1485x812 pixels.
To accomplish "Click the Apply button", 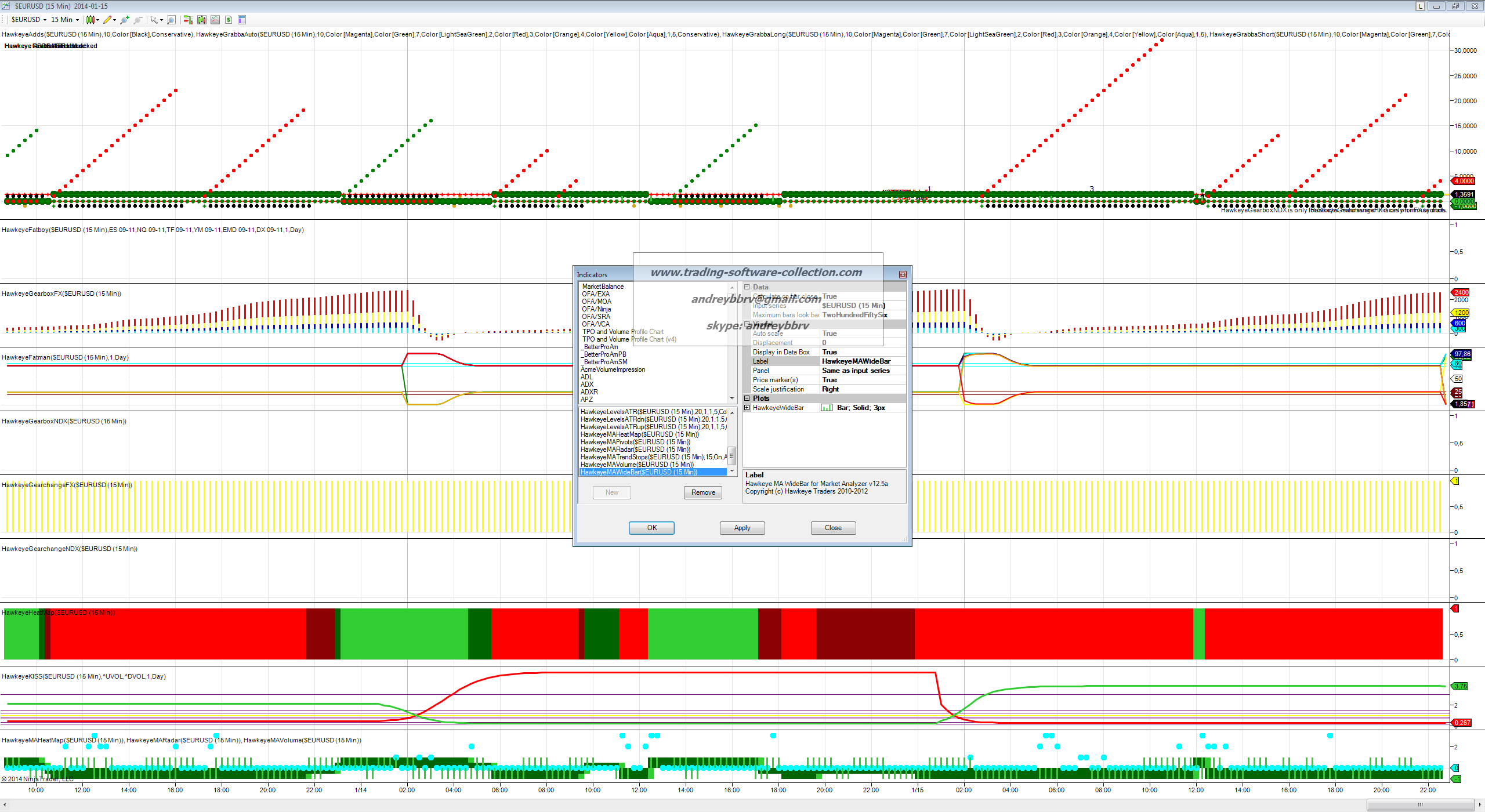I will (x=742, y=528).
